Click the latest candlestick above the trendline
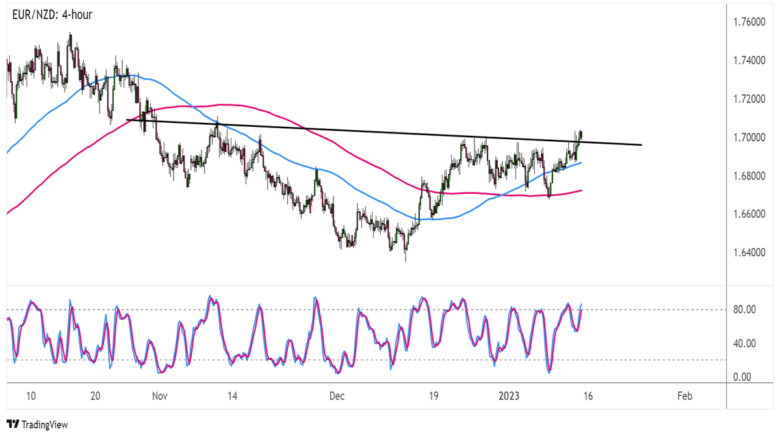The image size is (780, 439). (x=580, y=135)
